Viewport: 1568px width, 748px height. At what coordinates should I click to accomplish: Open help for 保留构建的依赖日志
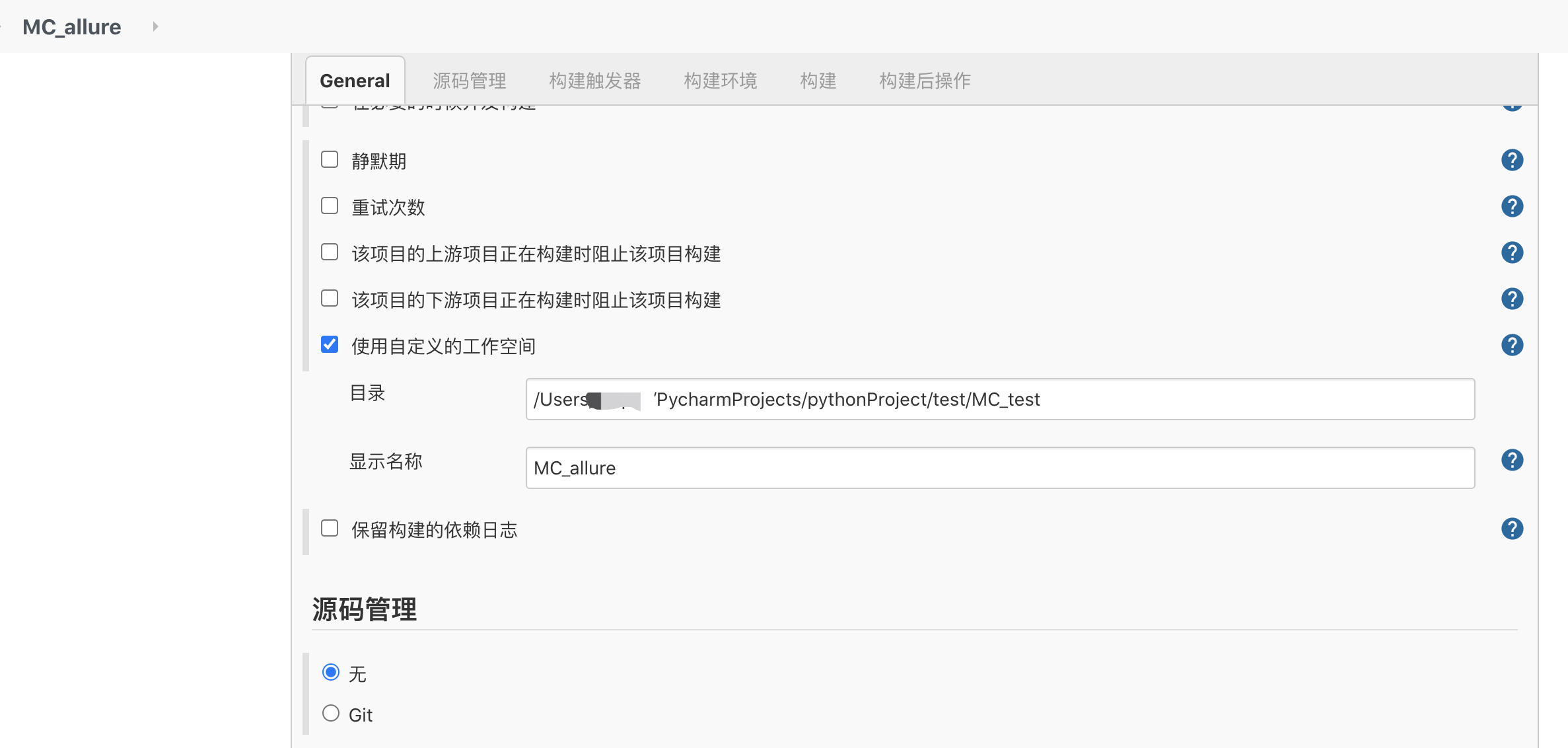click(x=1512, y=529)
